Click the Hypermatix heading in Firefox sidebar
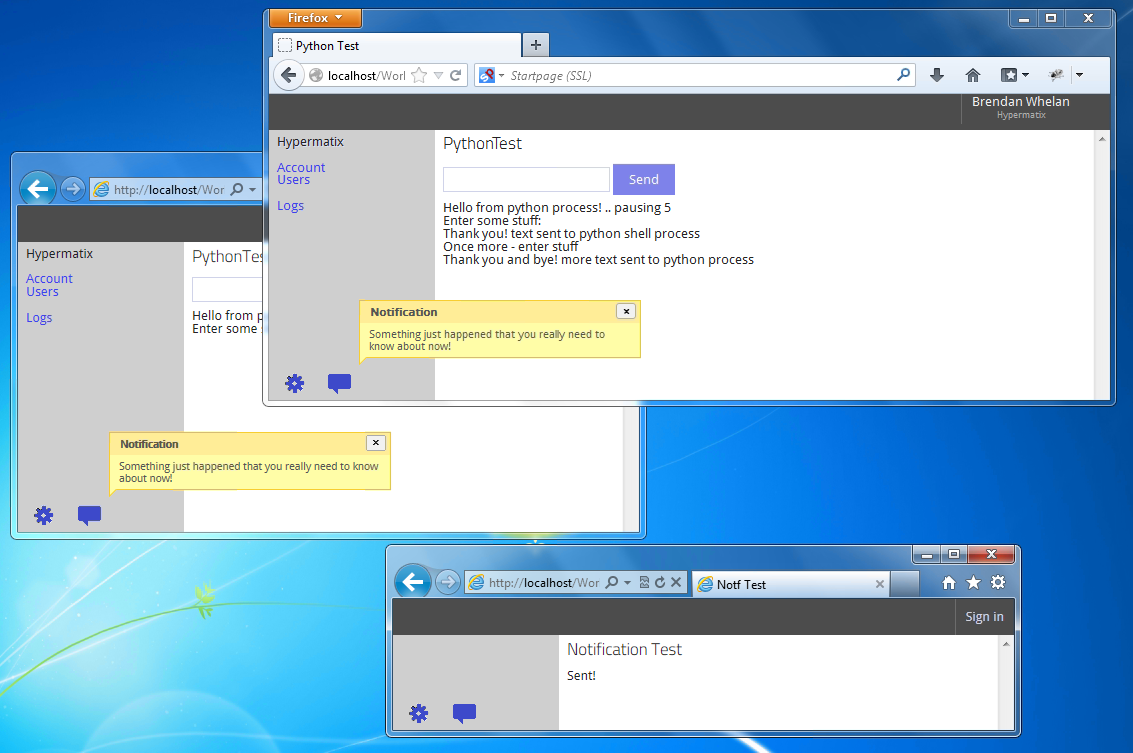 coord(310,142)
